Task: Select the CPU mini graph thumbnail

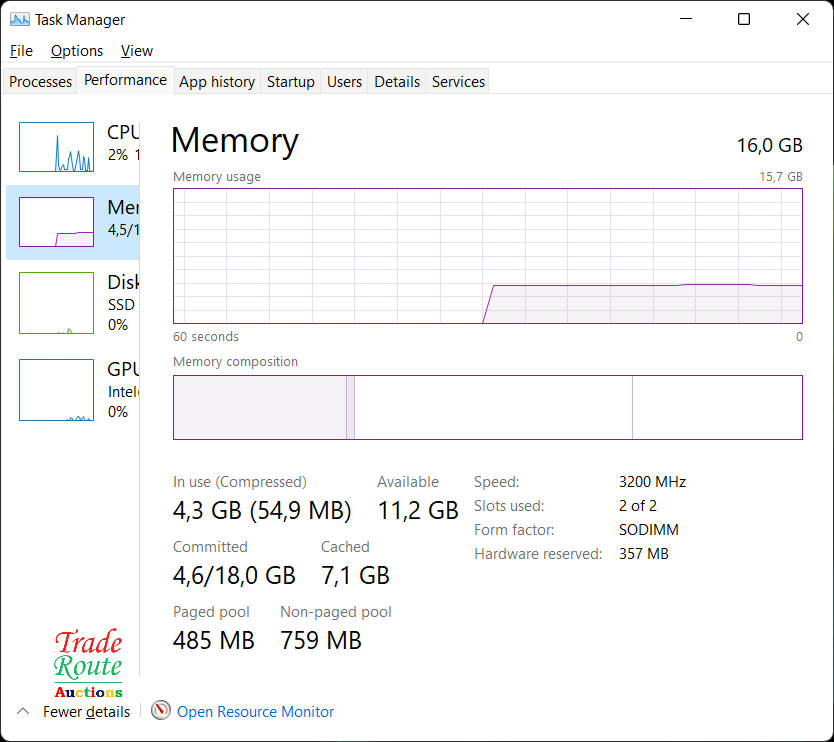Action: (56, 147)
